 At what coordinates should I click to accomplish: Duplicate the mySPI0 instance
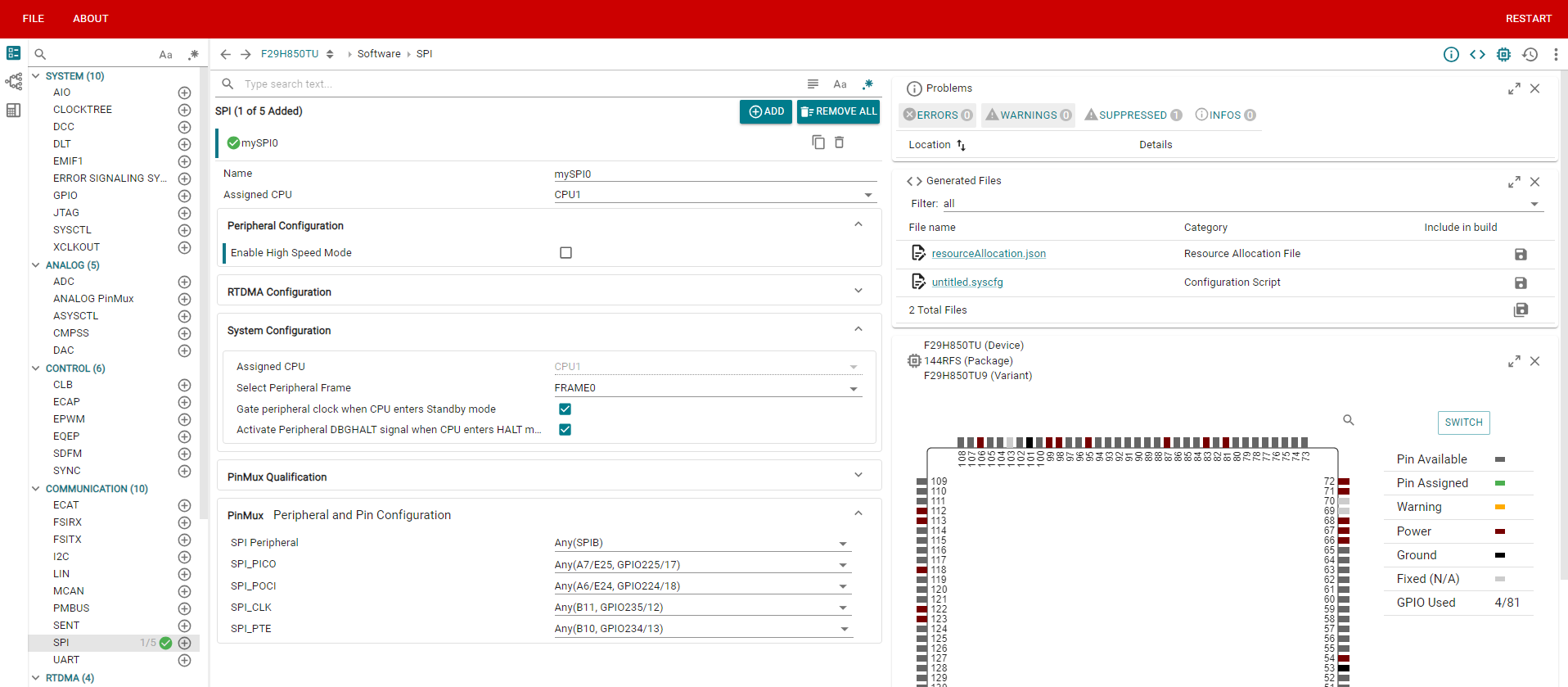click(818, 142)
